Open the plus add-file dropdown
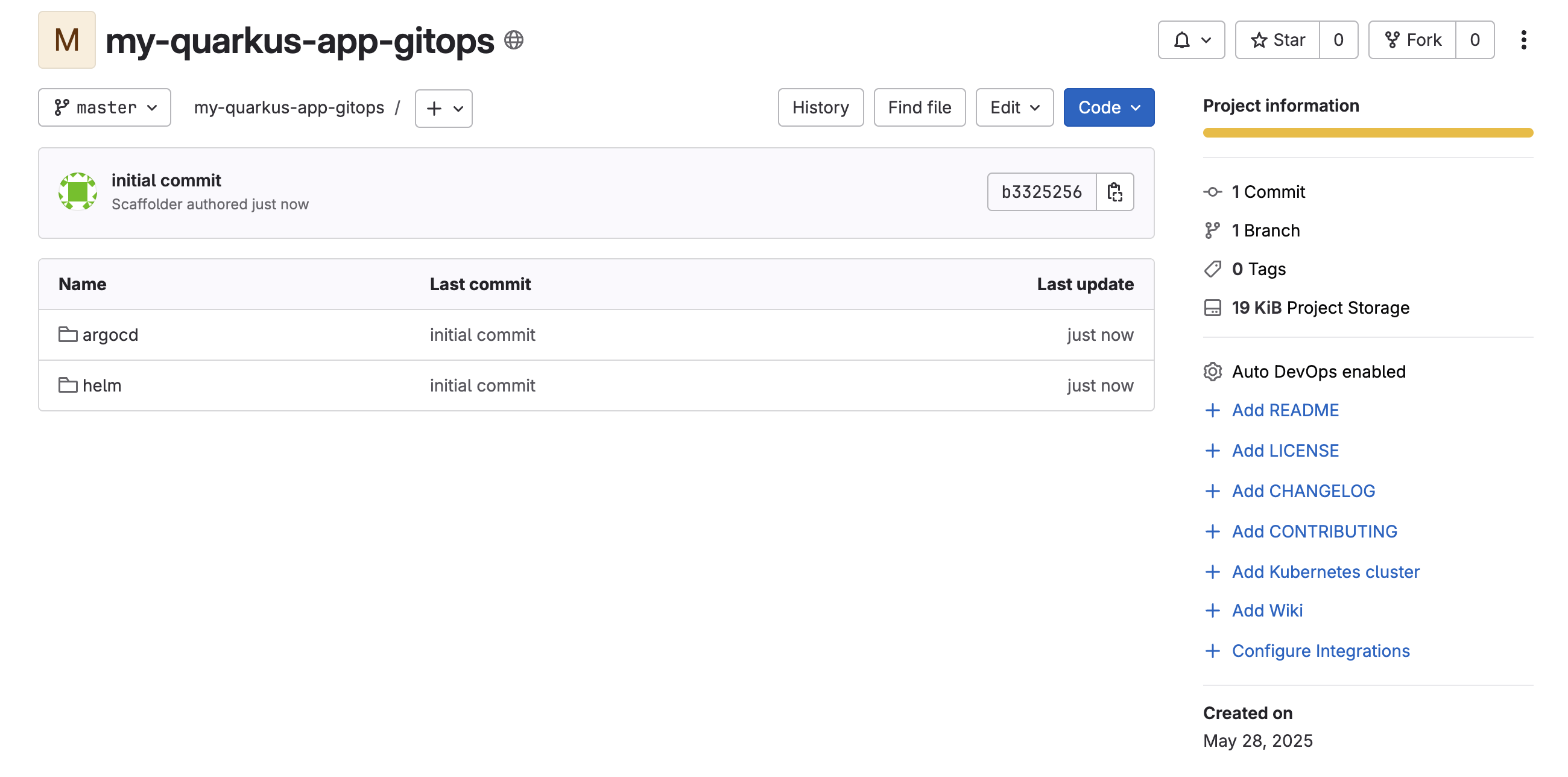 pyautogui.click(x=444, y=109)
